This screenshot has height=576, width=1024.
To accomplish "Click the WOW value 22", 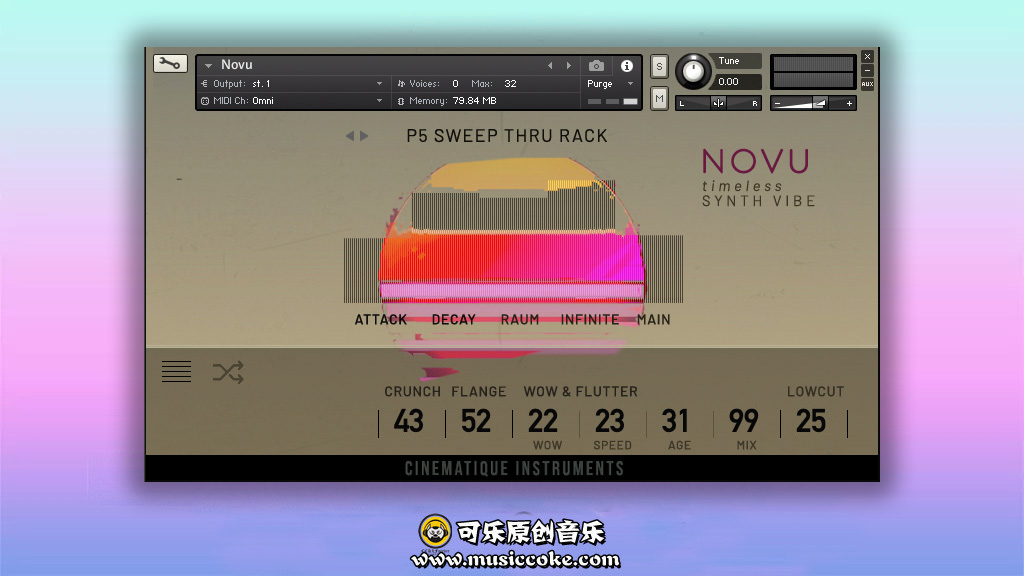I will (543, 421).
